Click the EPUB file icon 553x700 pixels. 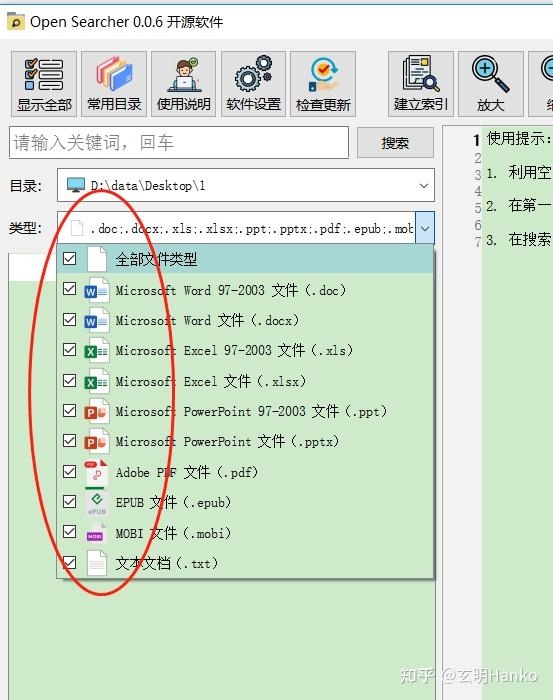[x=96, y=503]
